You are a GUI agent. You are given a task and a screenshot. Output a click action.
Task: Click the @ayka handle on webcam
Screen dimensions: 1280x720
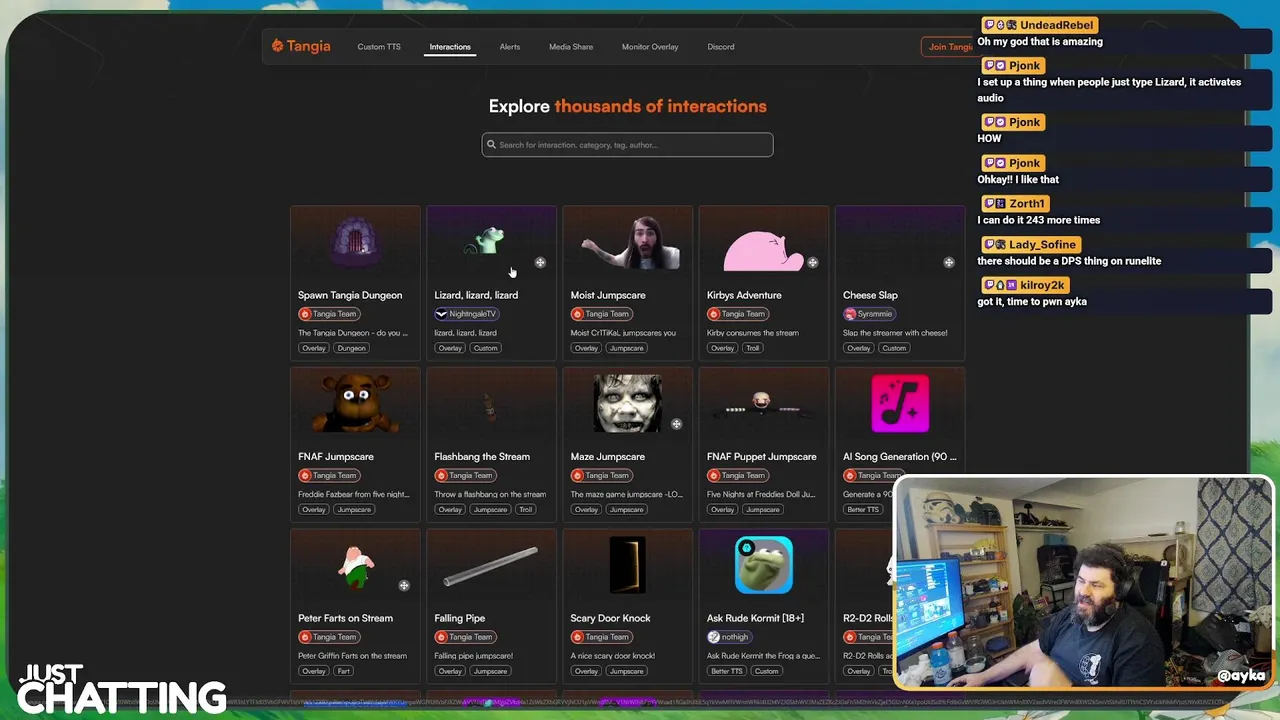(x=1241, y=676)
